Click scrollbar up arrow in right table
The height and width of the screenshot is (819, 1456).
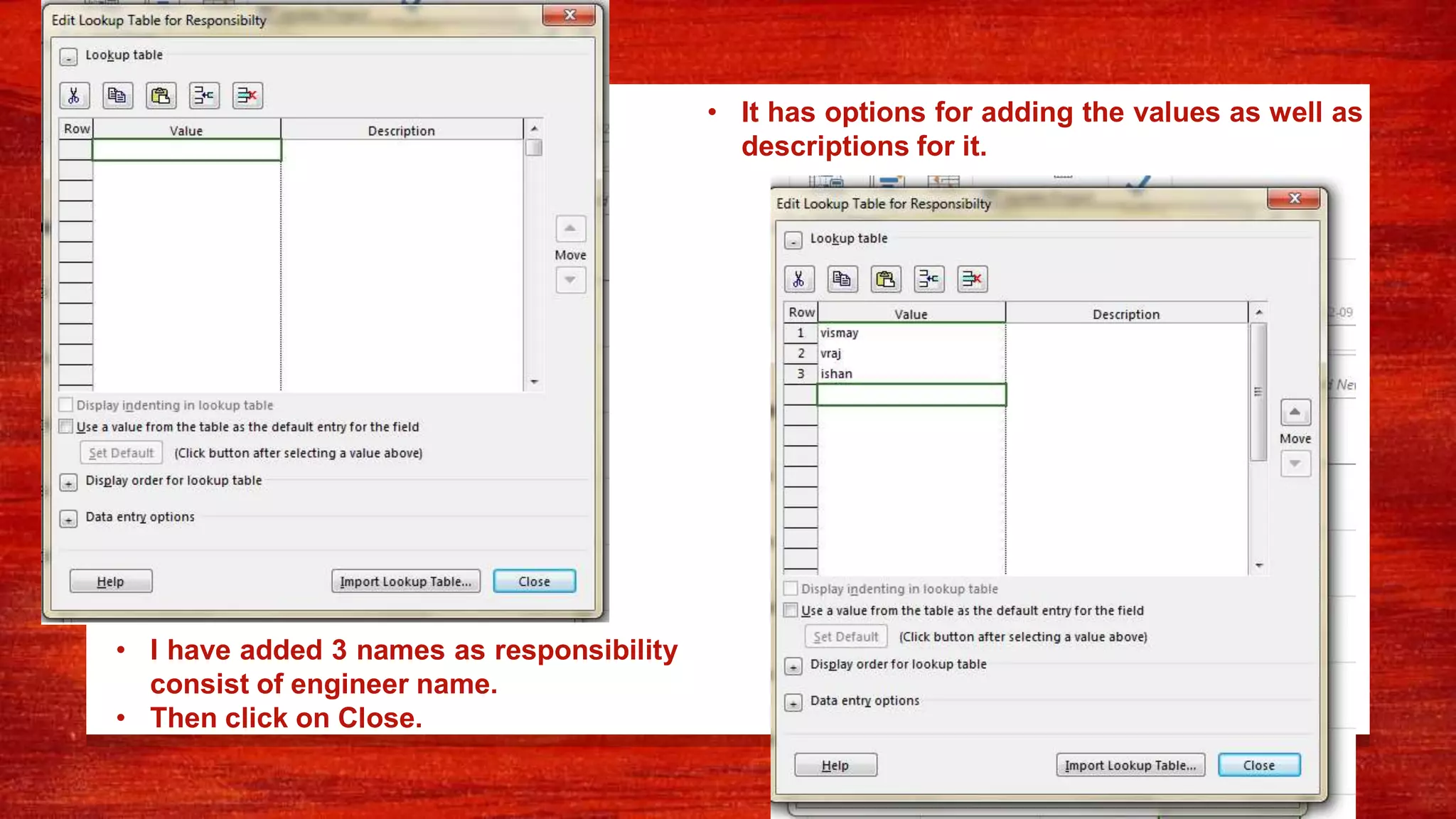point(1258,312)
